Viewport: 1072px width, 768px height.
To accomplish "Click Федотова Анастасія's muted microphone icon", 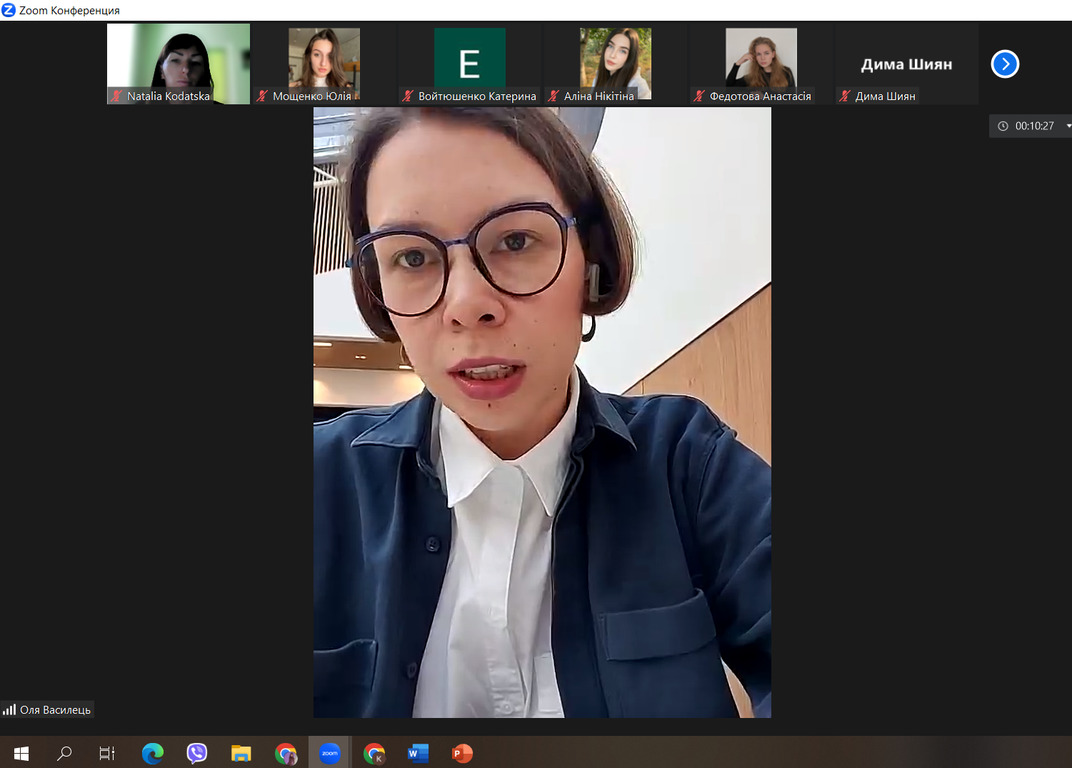I will coord(699,96).
